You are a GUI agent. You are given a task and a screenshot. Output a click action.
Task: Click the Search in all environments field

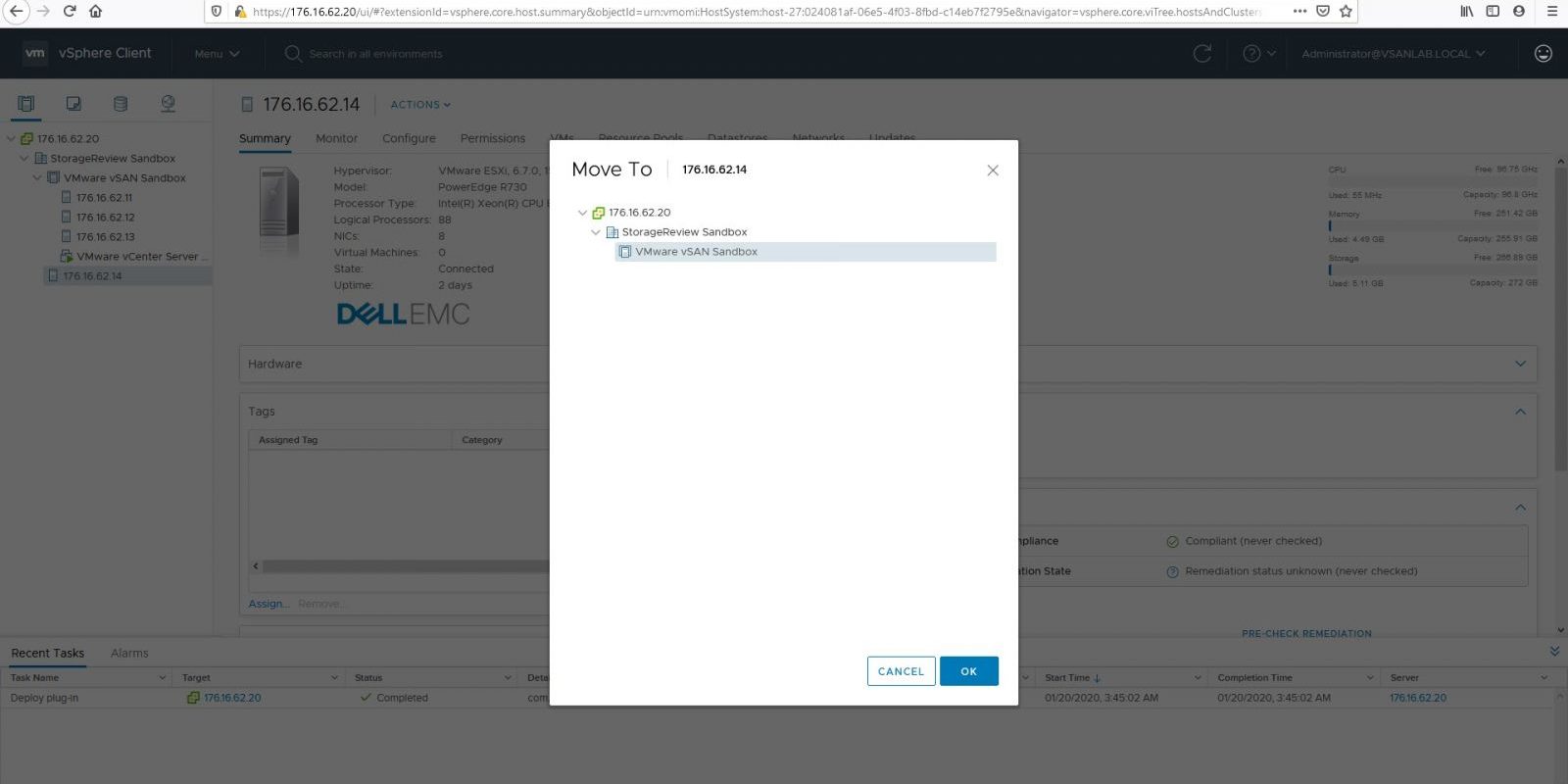(x=375, y=54)
